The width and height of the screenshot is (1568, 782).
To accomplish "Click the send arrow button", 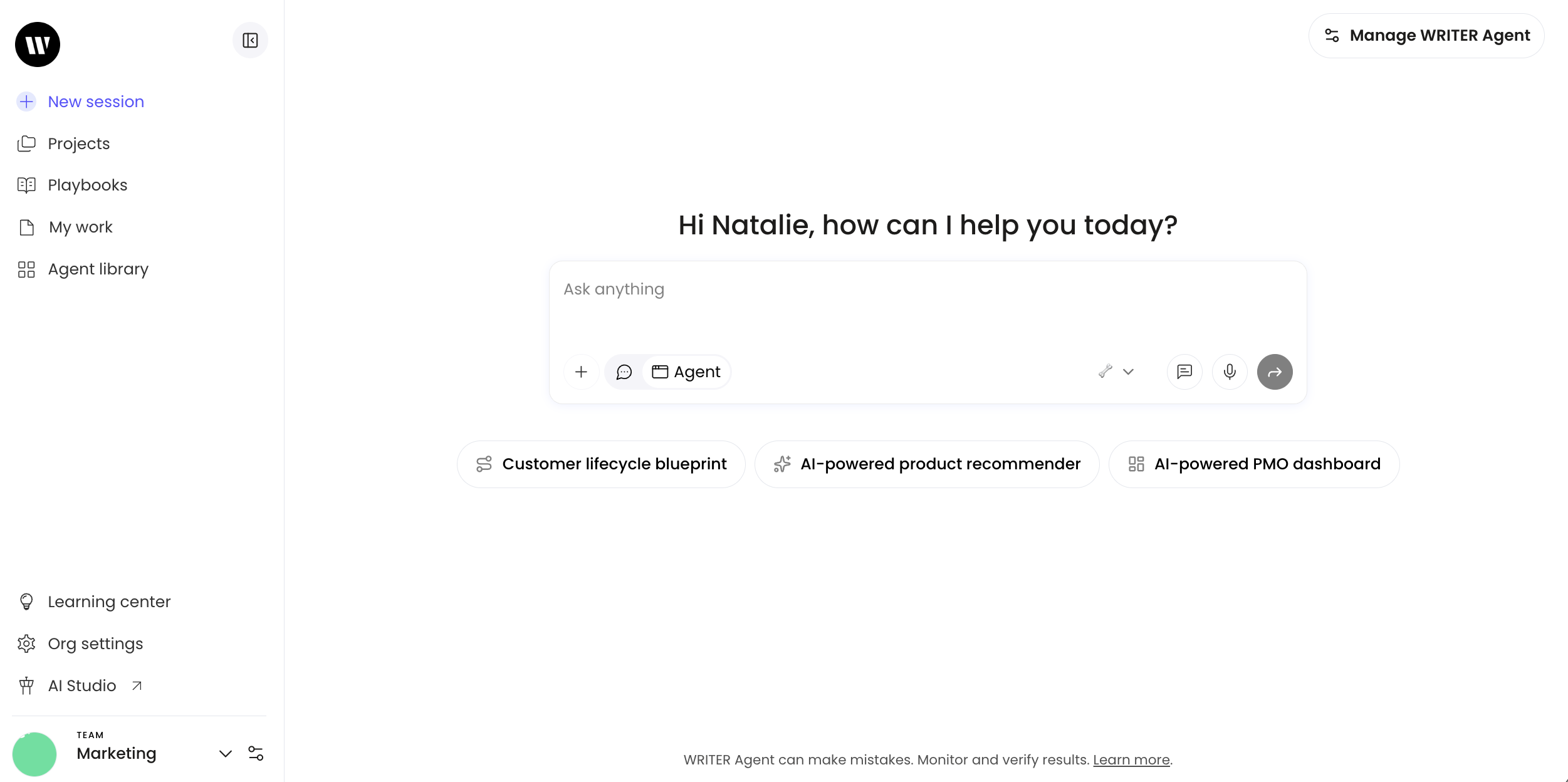I will (1274, 372).
